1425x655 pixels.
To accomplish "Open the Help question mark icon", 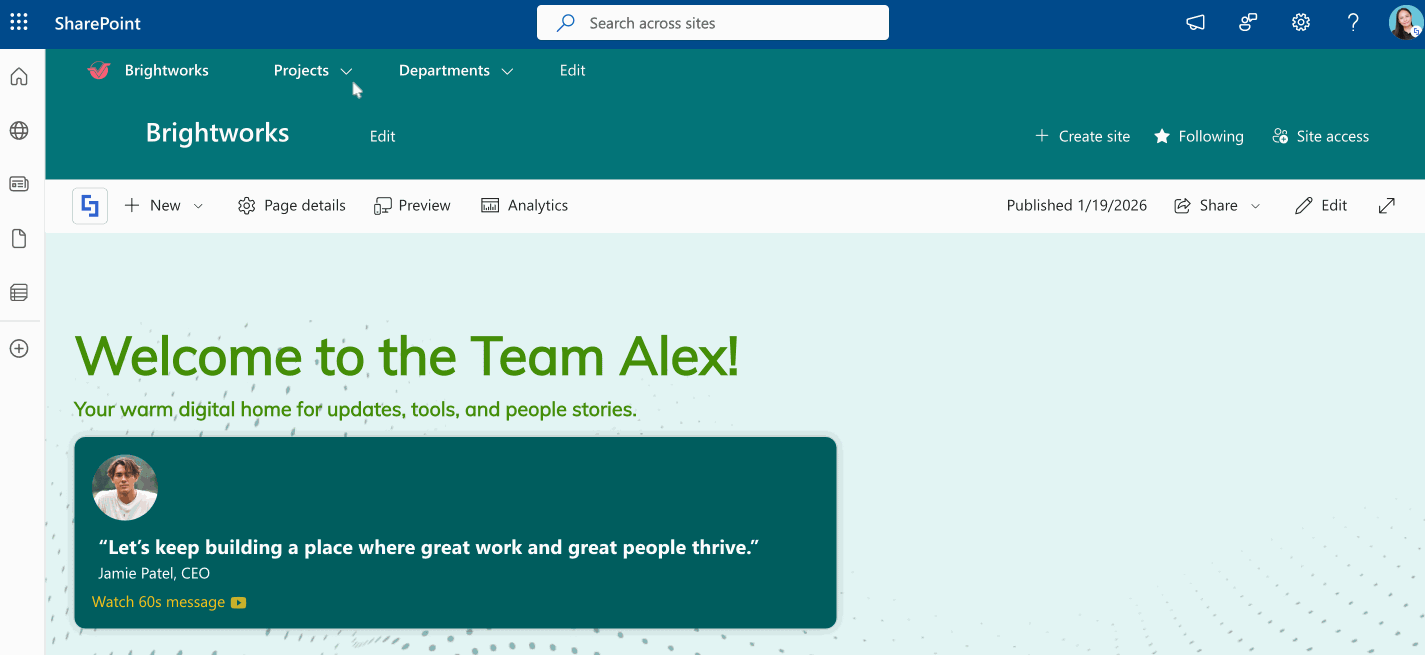I will (x=1353, y=22).
